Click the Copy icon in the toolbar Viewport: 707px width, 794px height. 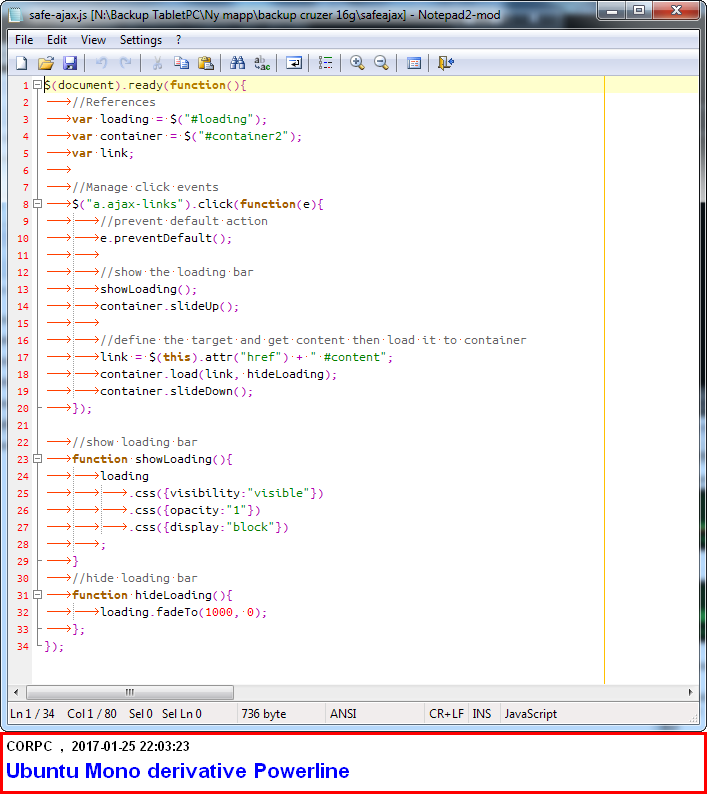(181, 63)
